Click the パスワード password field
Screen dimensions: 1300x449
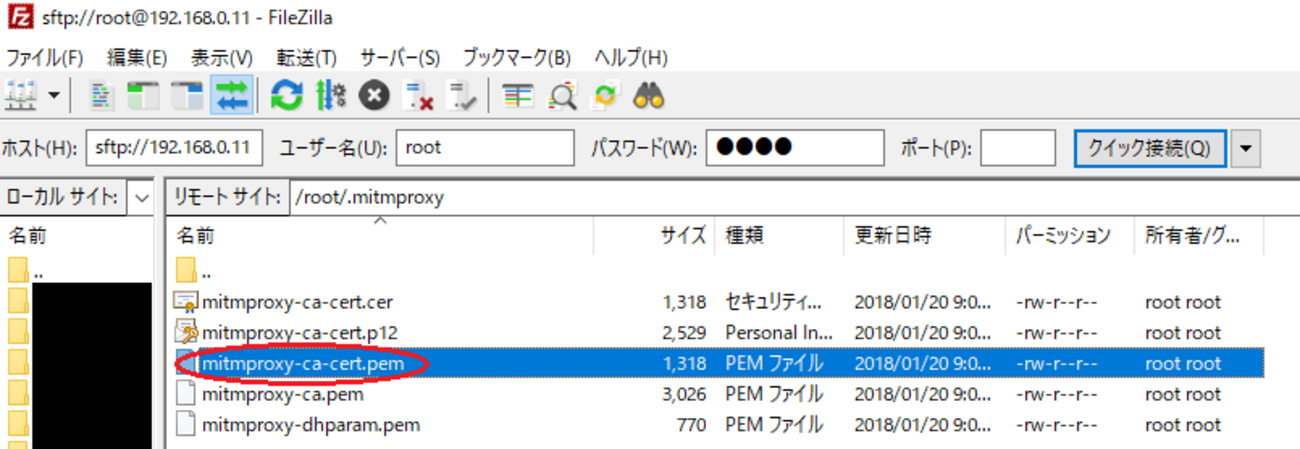click(795, 148)
